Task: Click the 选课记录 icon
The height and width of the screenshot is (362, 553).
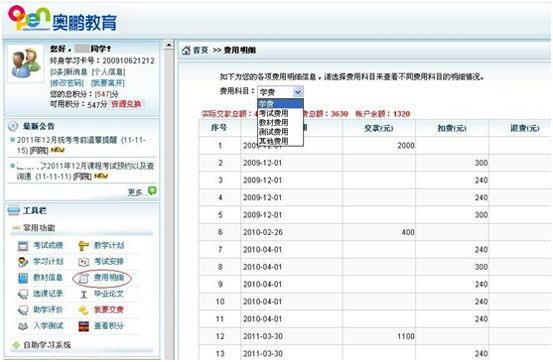Action: tap(23, 294)
